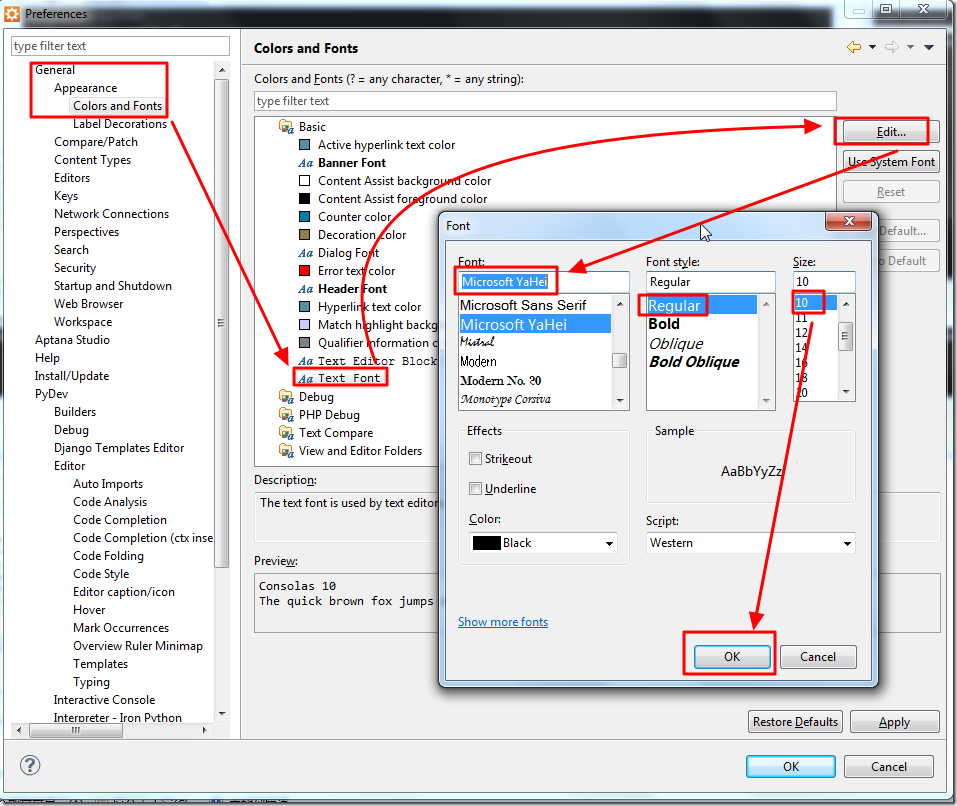The image size is (957, 806).
Task: Click the Error text color red swatch
Action: coord(305,270)
